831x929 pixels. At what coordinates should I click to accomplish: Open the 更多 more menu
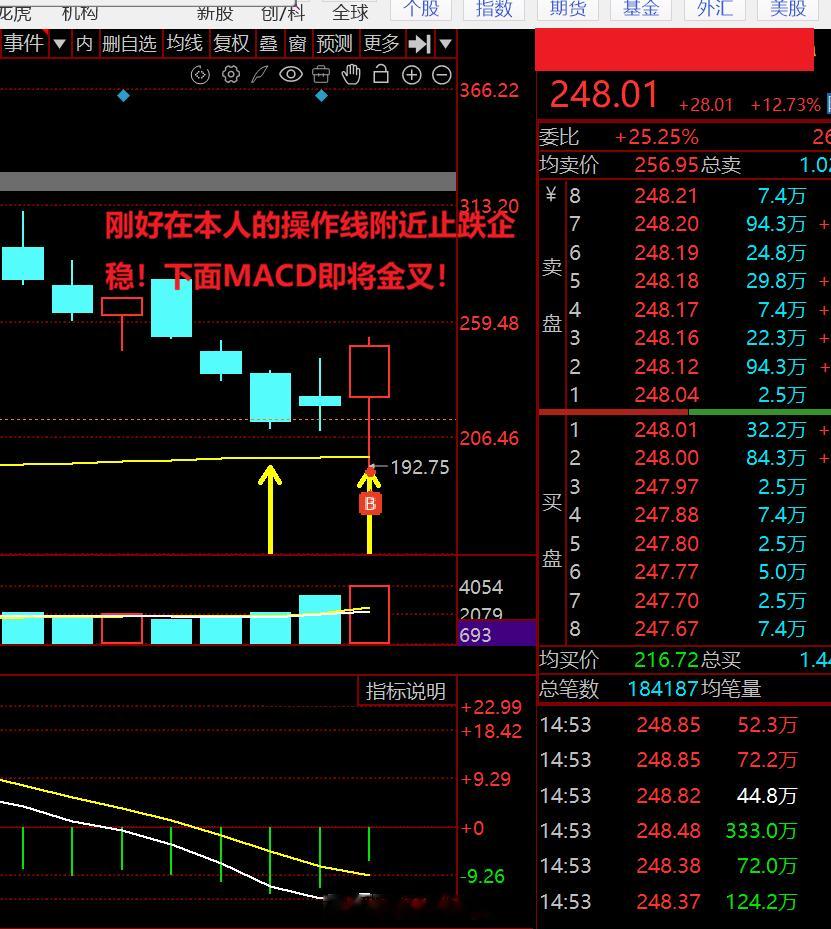click(381, 43)
